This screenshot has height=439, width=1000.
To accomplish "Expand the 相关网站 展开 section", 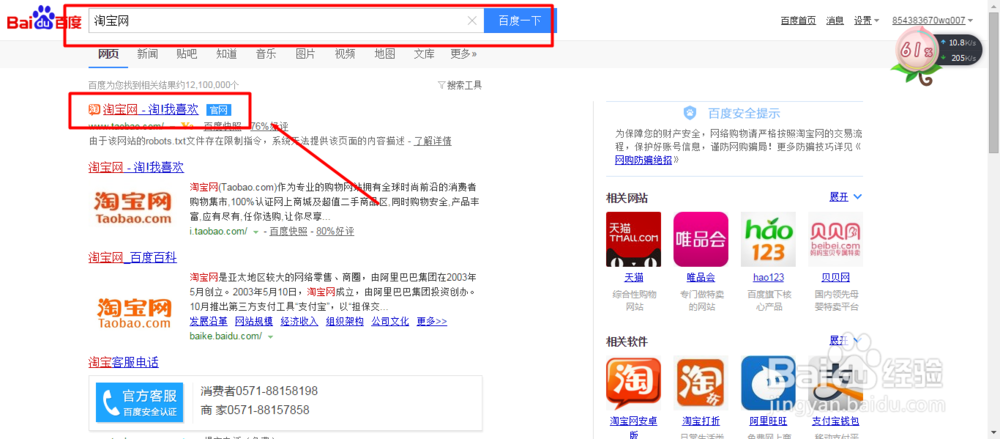I will [x=846, y=197].
